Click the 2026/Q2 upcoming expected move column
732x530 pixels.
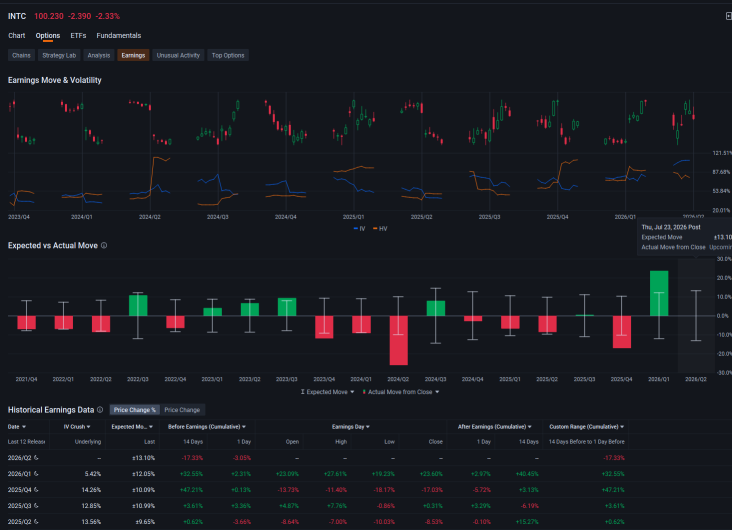696,316
